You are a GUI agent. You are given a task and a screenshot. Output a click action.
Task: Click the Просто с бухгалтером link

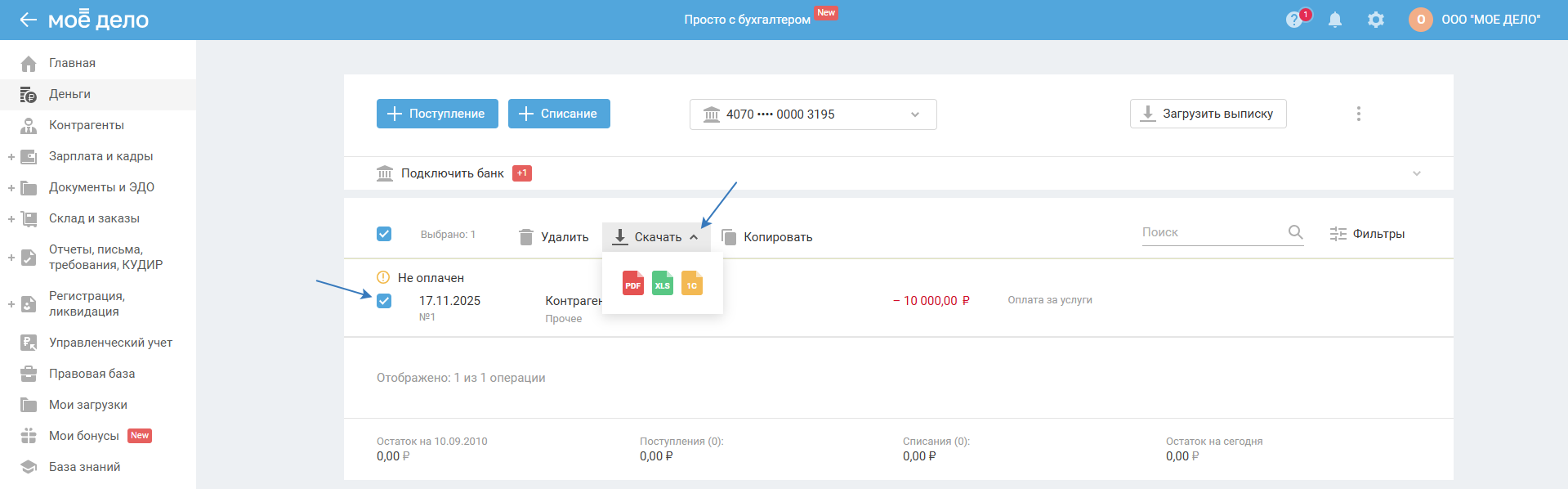[747, 20]
